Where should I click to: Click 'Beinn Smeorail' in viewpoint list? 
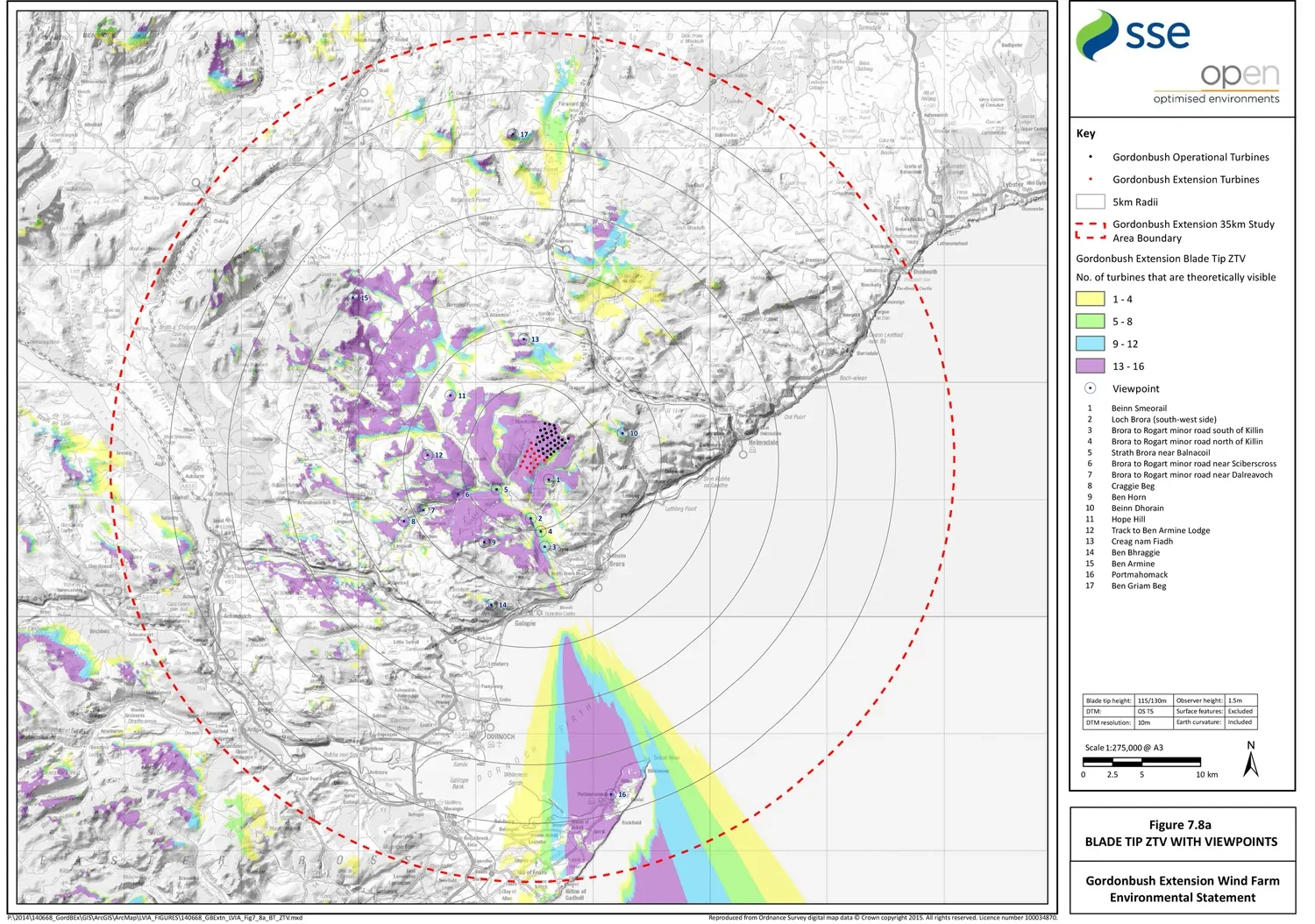[x=1139, y=409]
